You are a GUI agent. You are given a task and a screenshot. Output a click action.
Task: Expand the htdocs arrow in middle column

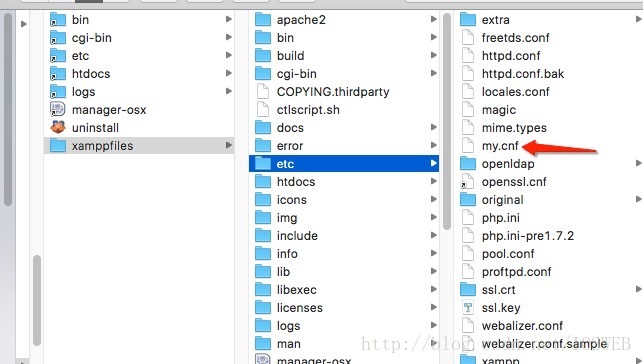click(x=433, y=181)
